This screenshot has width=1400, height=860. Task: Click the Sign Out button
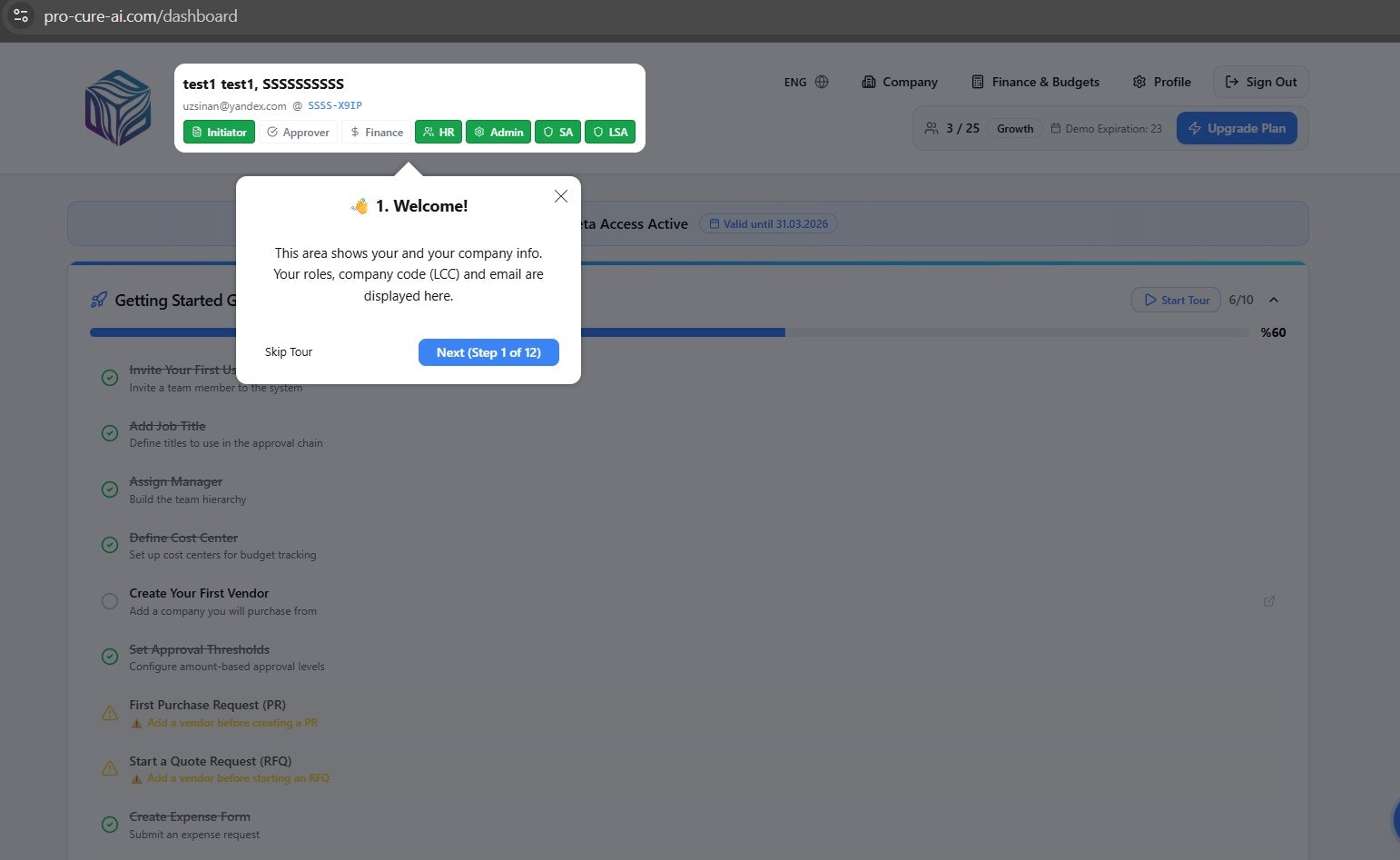point(1260,82)
